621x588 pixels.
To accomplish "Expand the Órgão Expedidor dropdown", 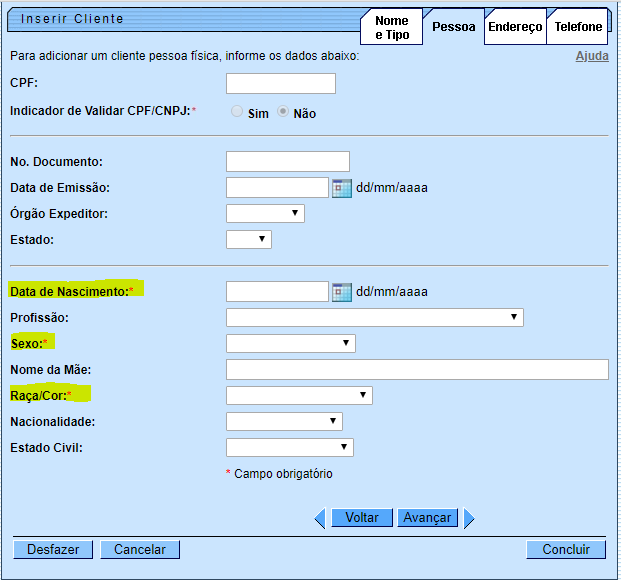I will [265, 213].
